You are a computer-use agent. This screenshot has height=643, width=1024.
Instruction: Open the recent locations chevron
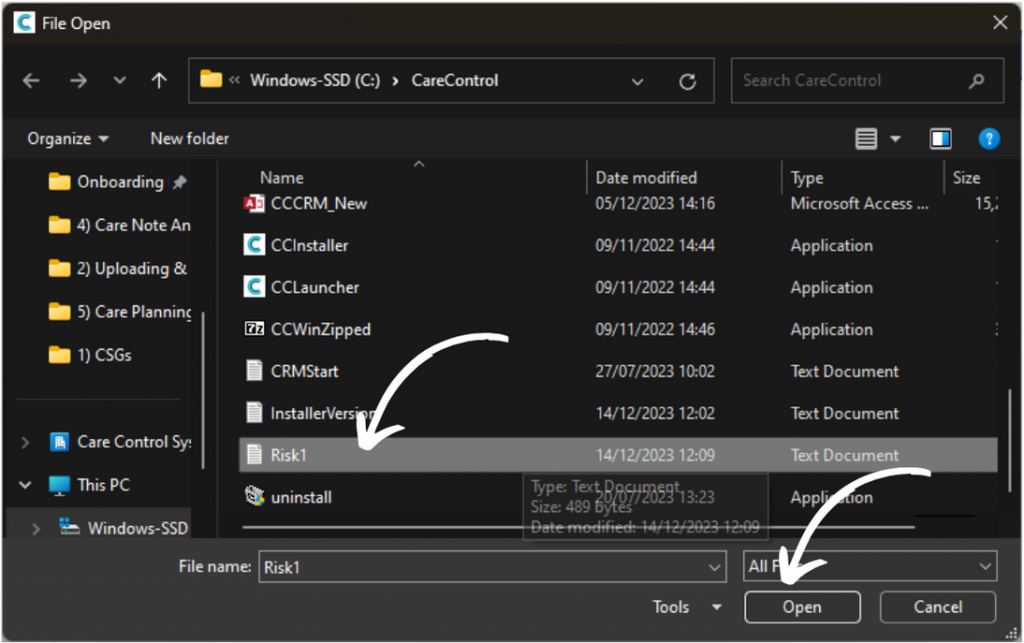[119, 81]
